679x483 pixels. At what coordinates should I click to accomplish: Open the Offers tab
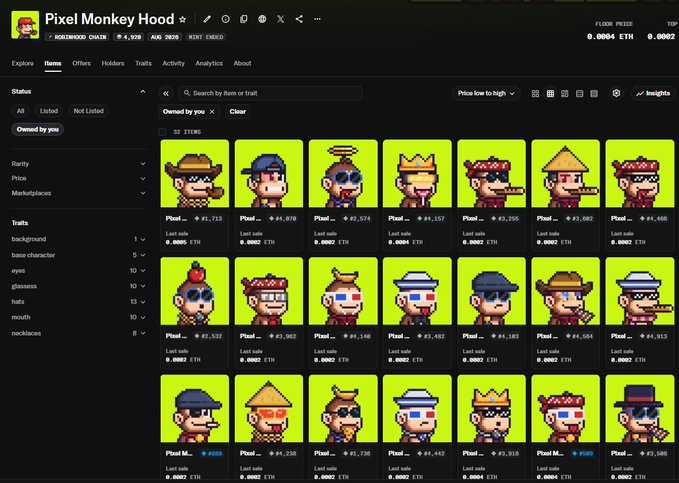pyautogui.click(x=81, y=63)
